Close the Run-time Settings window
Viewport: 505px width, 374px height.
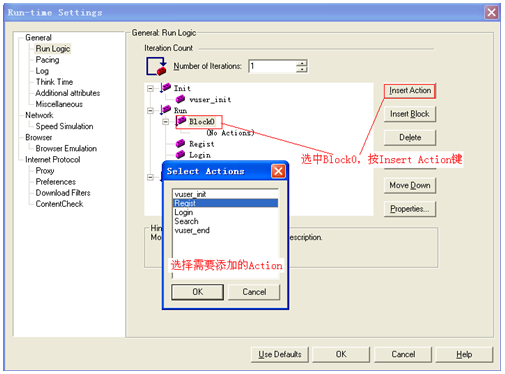(x=491, y=13)
